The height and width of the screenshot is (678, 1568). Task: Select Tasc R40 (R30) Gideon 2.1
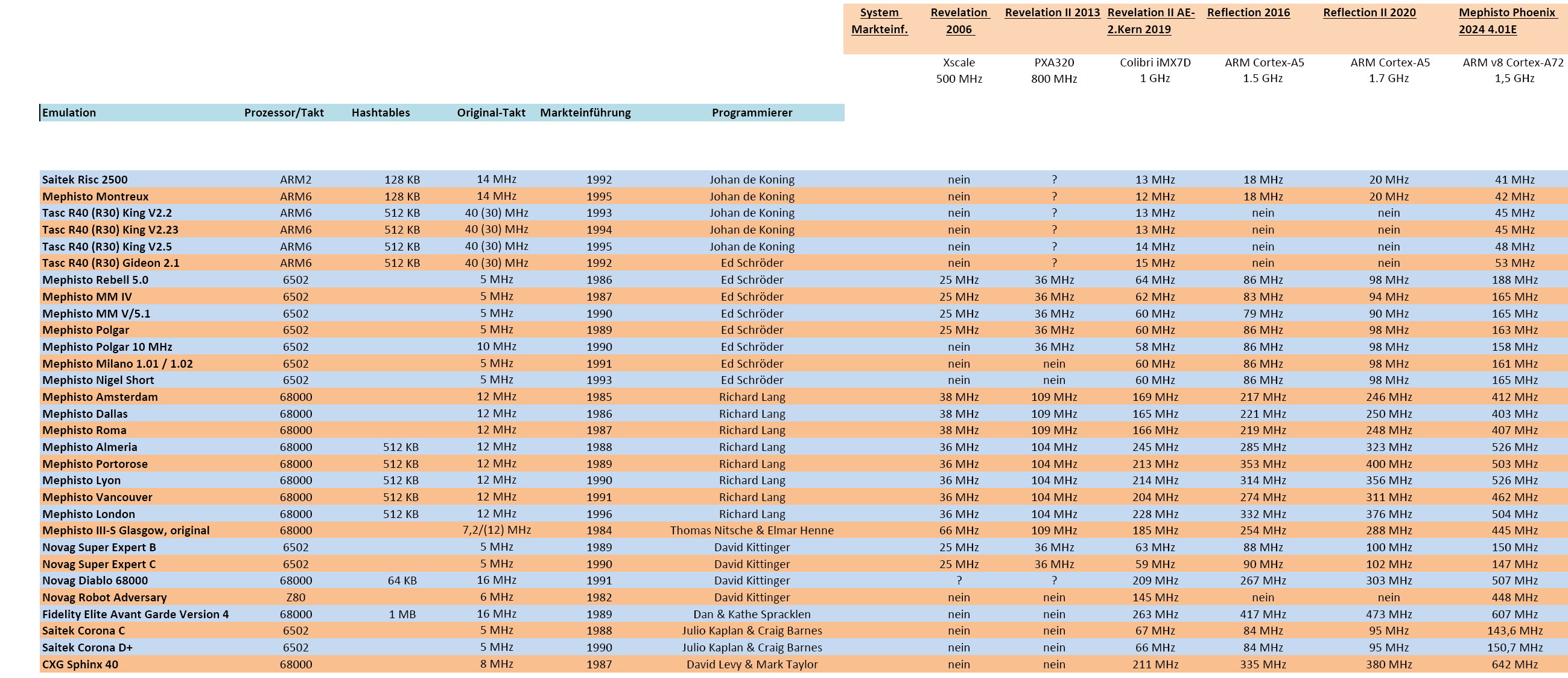point(110,263)
